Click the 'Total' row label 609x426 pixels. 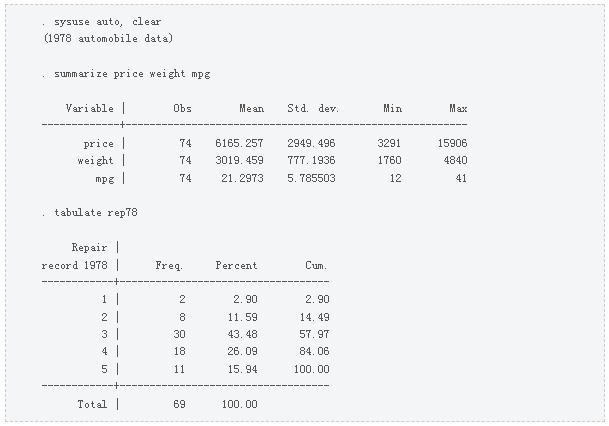(92, 404)
